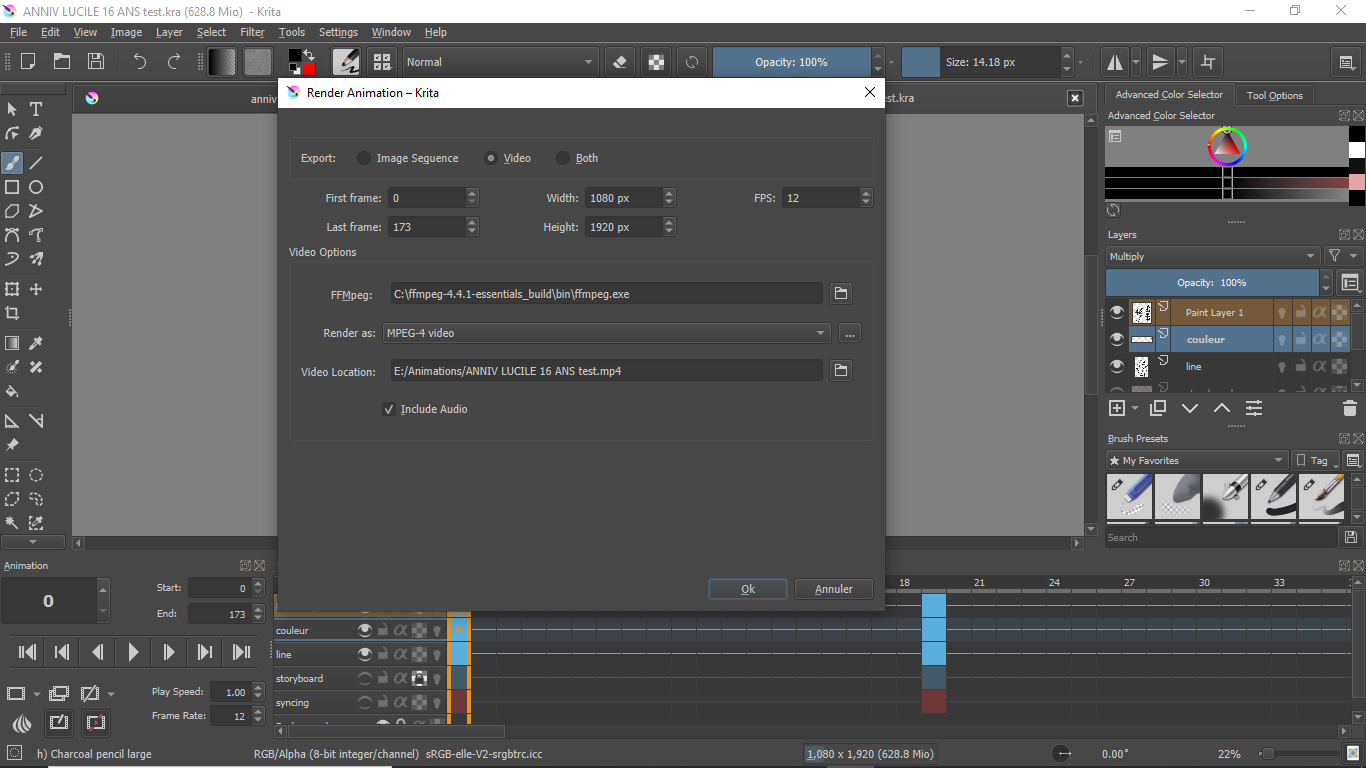
Task: Open the Settings menu
Action: [x=338, y=32]
